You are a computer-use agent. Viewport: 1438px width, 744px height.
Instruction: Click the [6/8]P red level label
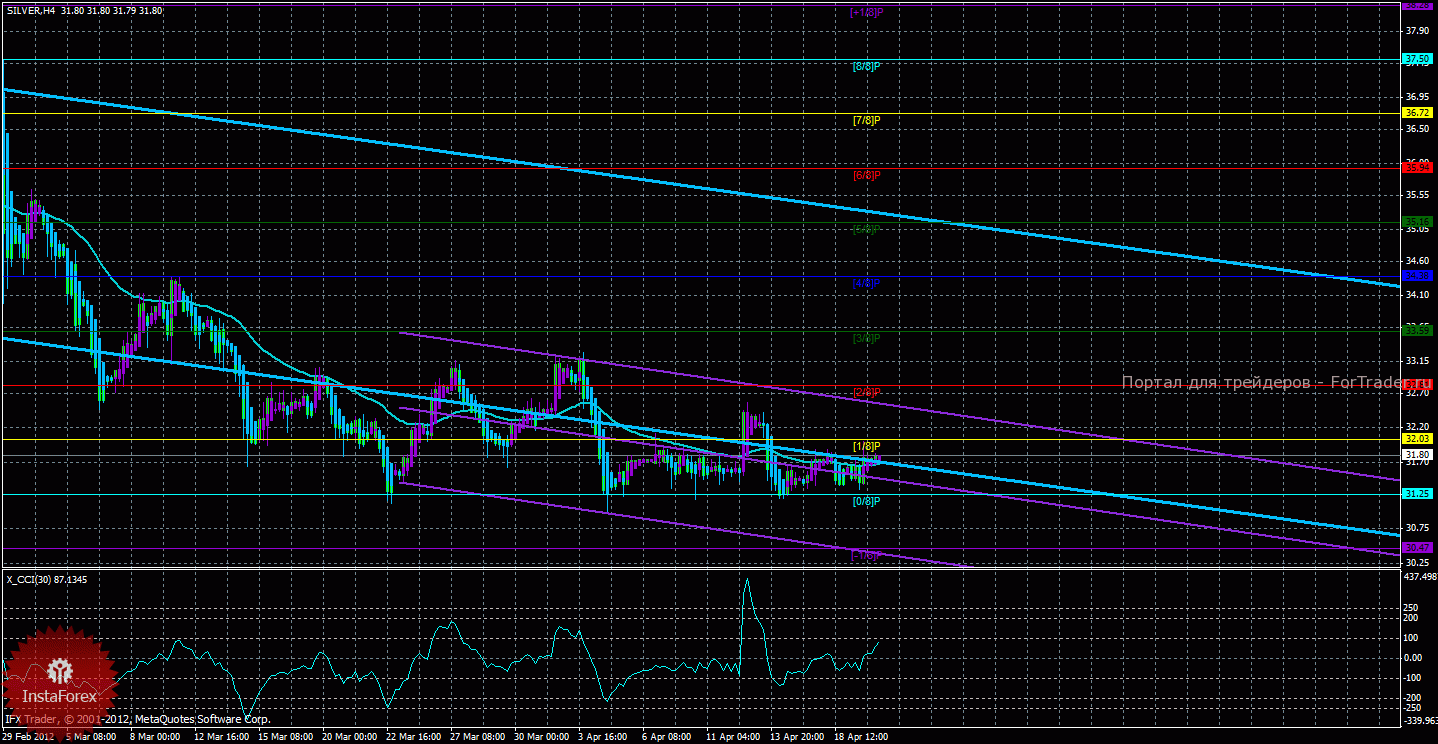point(866,175)
